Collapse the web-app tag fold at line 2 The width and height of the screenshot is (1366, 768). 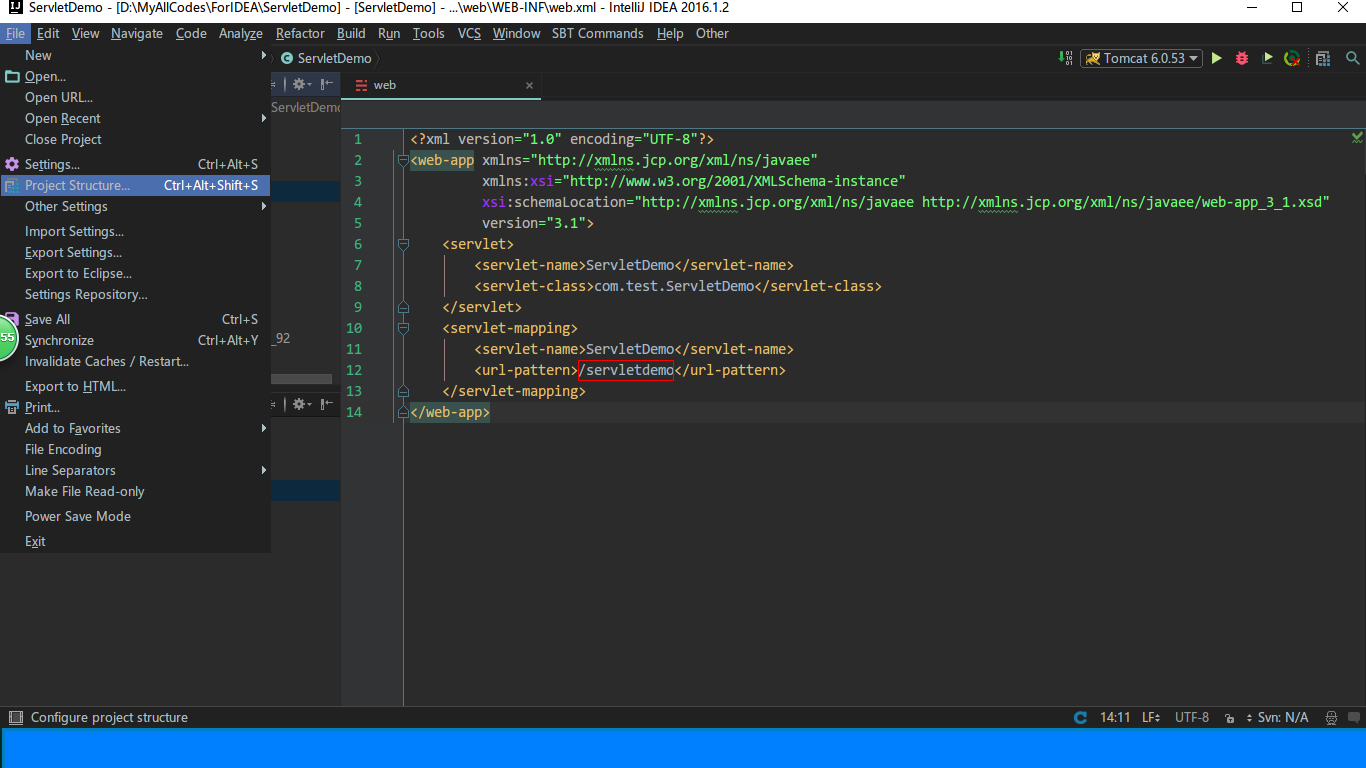point(403,160)
